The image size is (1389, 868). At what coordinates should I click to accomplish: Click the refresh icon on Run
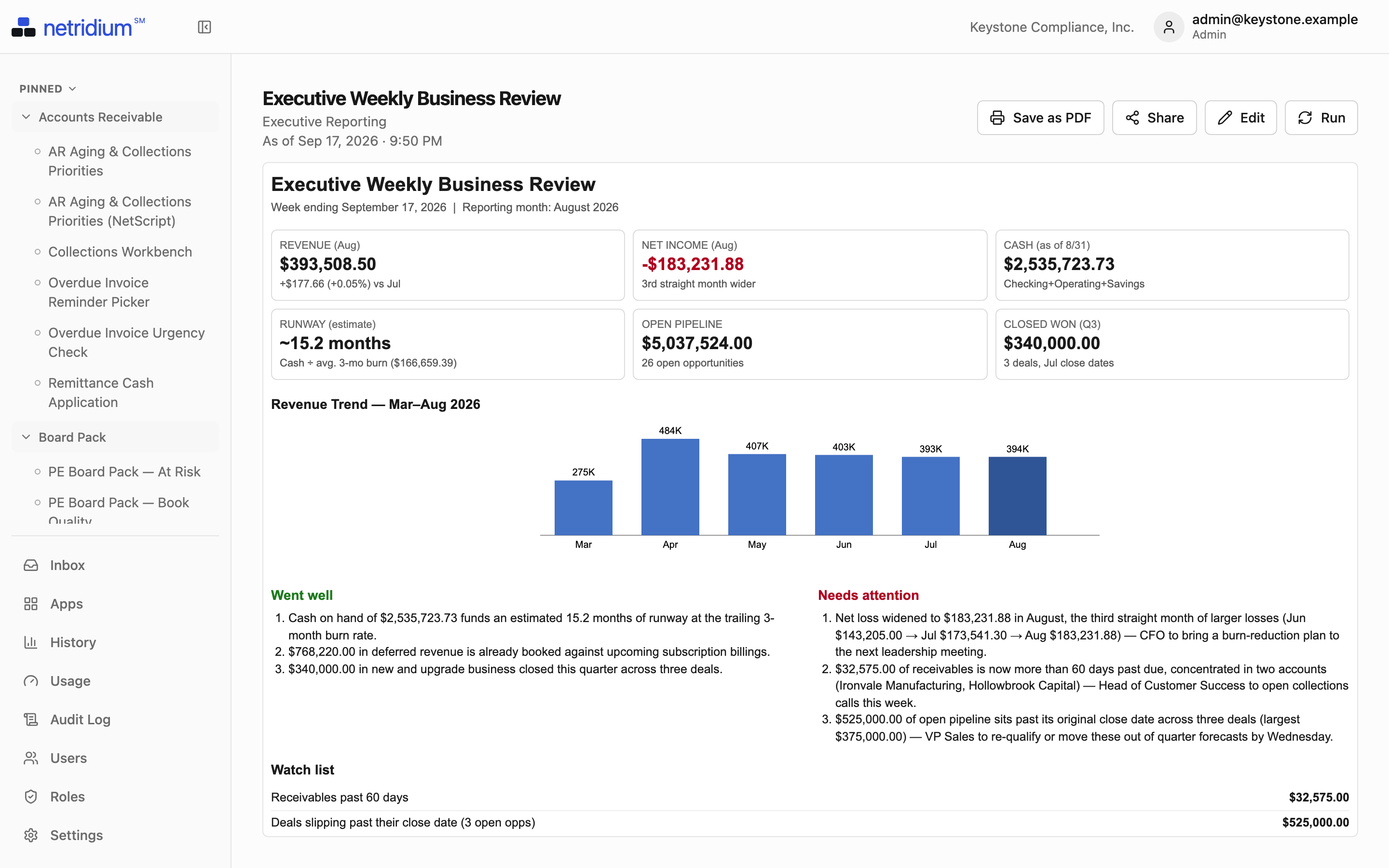1305,118
